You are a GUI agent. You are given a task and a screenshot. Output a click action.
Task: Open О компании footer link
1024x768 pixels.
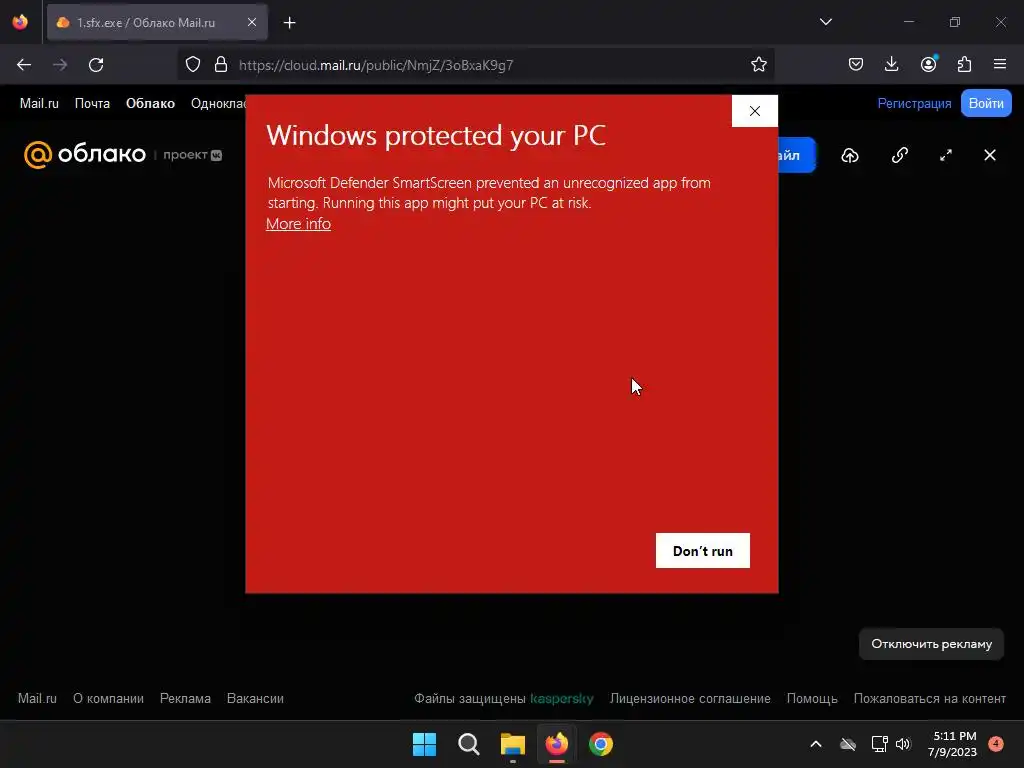[108, 698]
